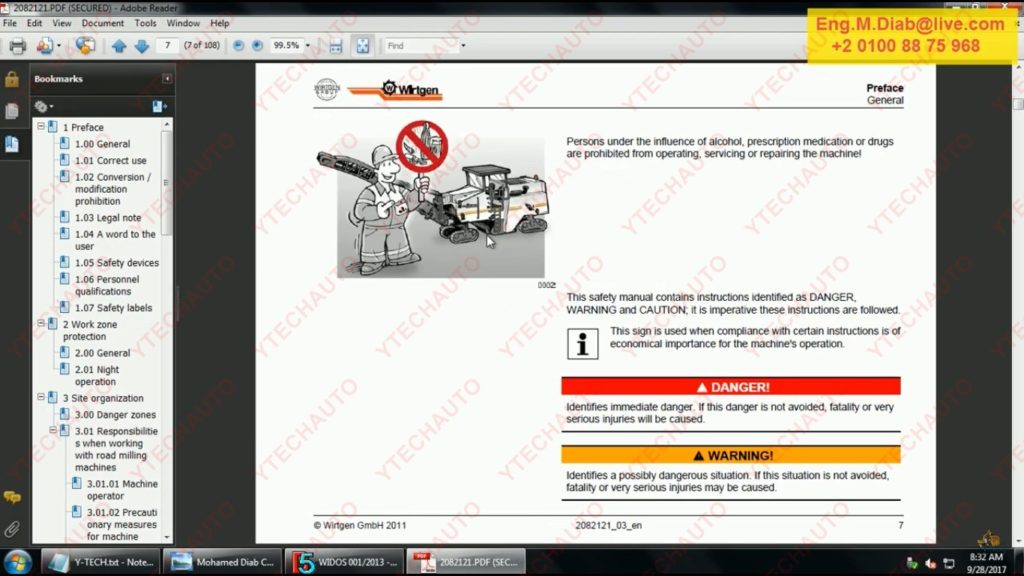Click the Print icon in toolbar
Screen dimensions: 1024x576
[17, 46]
